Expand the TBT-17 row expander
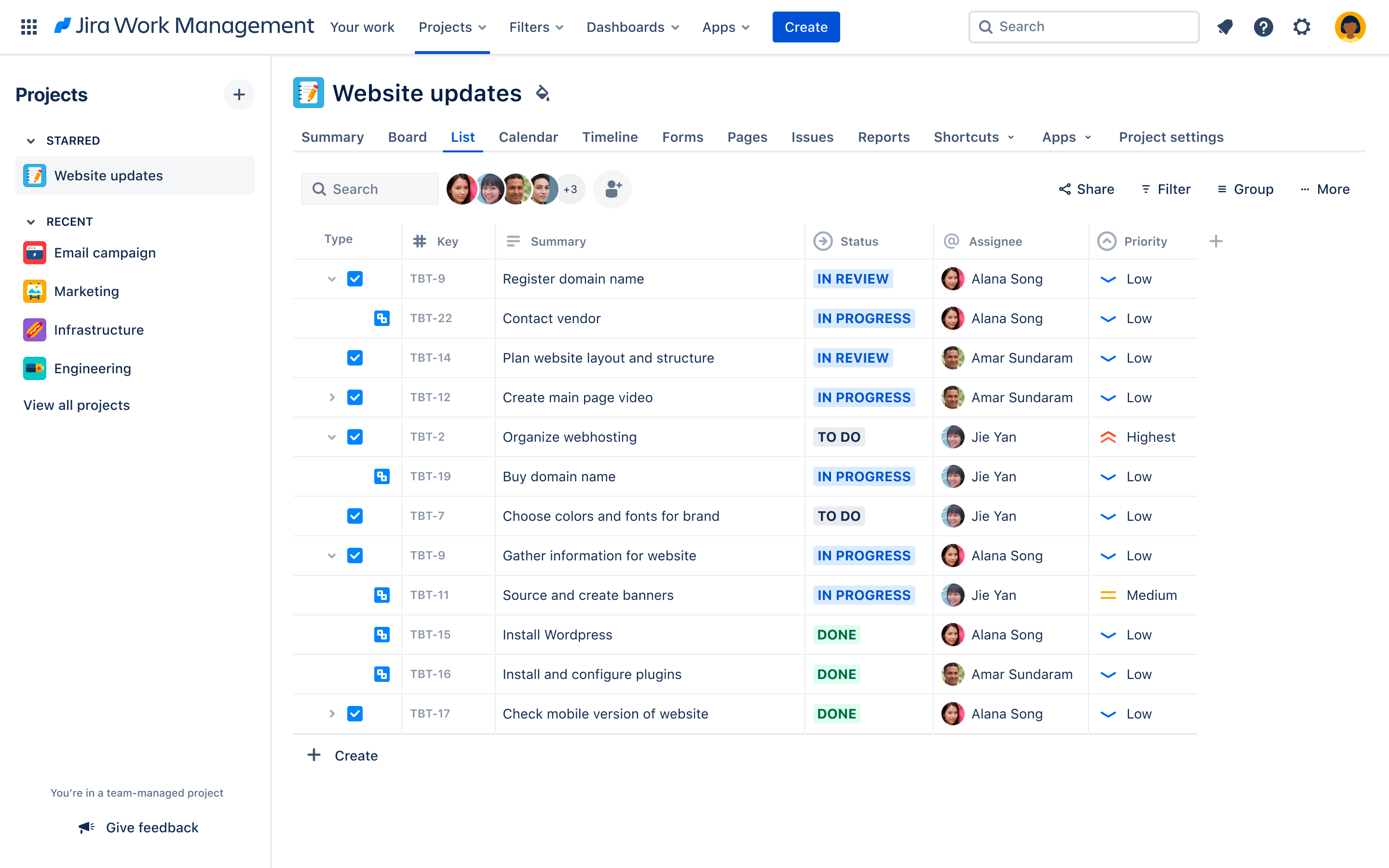This screenshot has height=868, width=1389. point(332,714)
